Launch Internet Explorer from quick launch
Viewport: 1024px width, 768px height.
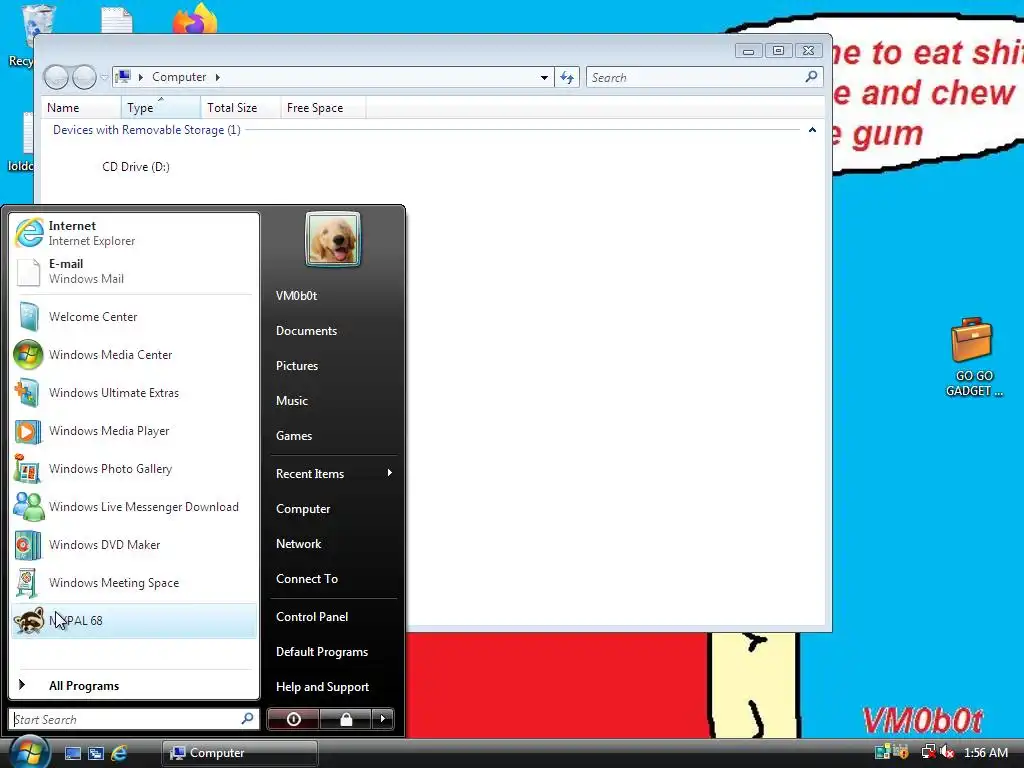tap(119, 753)
